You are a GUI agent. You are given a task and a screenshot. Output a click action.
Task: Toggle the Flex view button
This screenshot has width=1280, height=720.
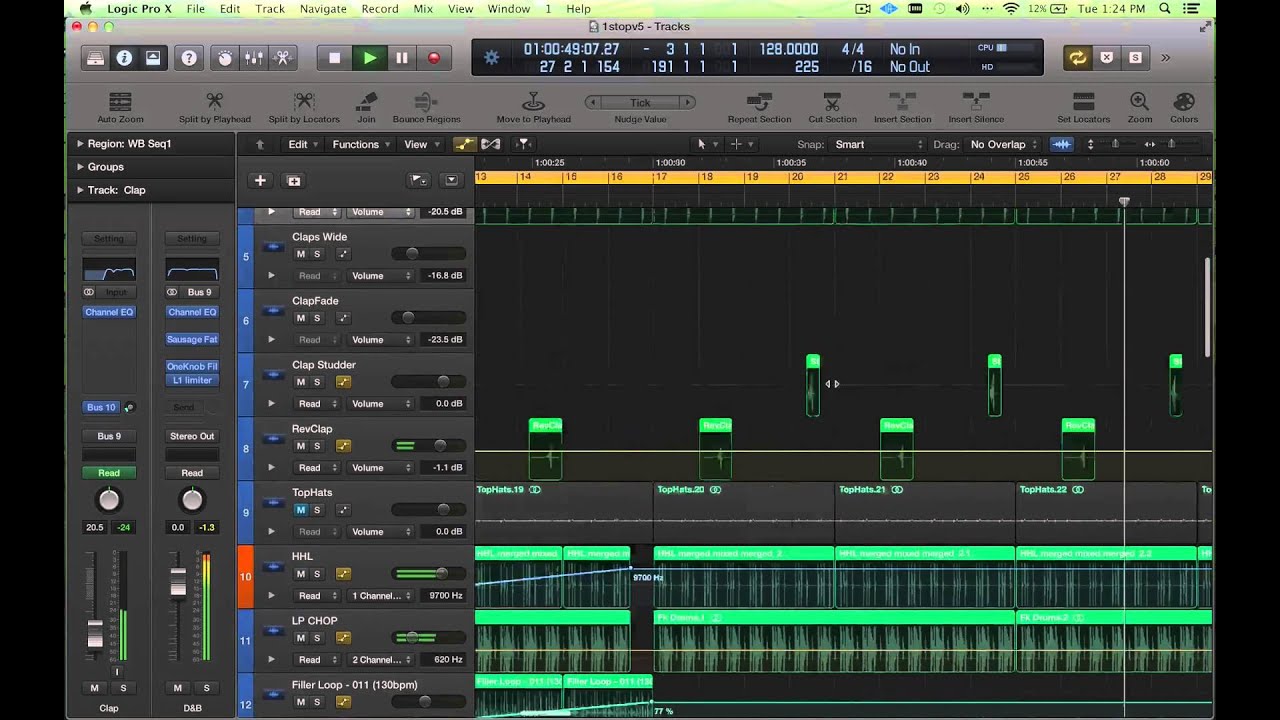tap(491, 144)
